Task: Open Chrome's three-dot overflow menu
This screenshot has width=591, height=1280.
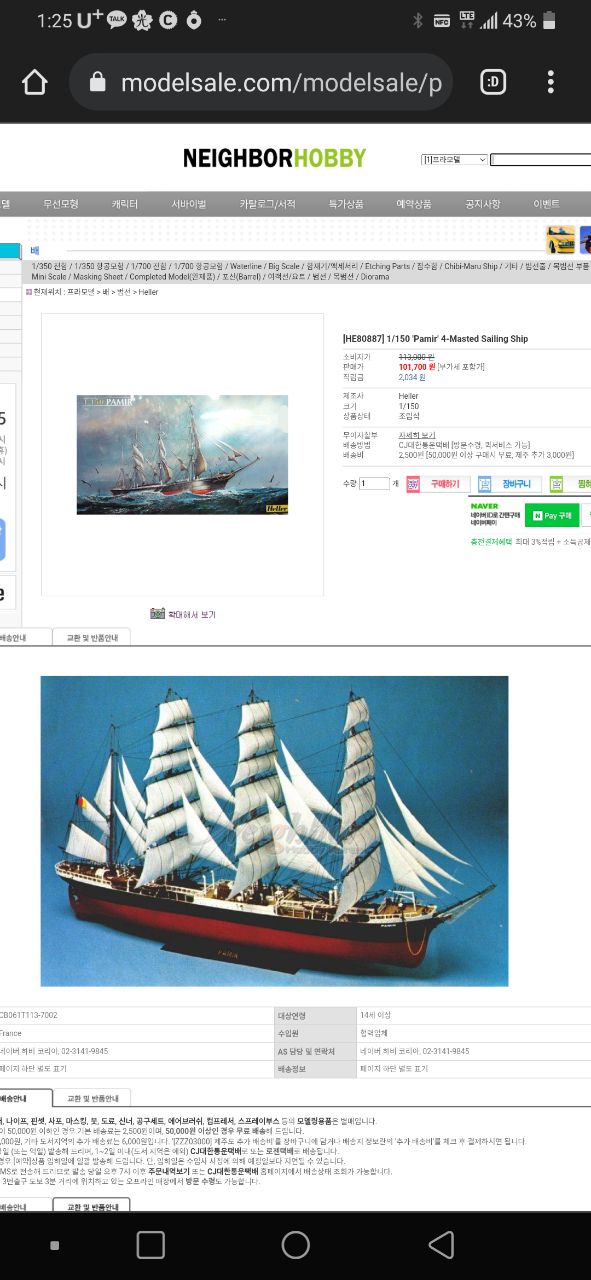Action: [x=551, y=83]
